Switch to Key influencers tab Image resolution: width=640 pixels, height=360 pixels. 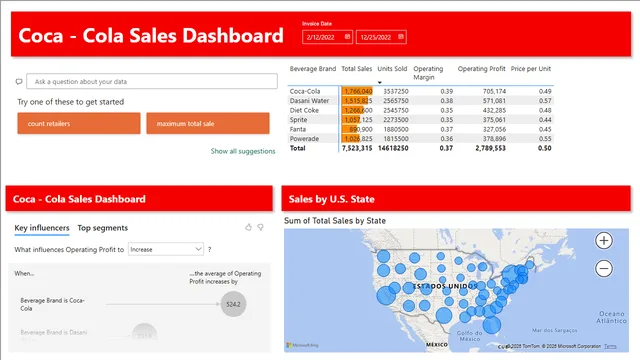click(x=42, y=228)
